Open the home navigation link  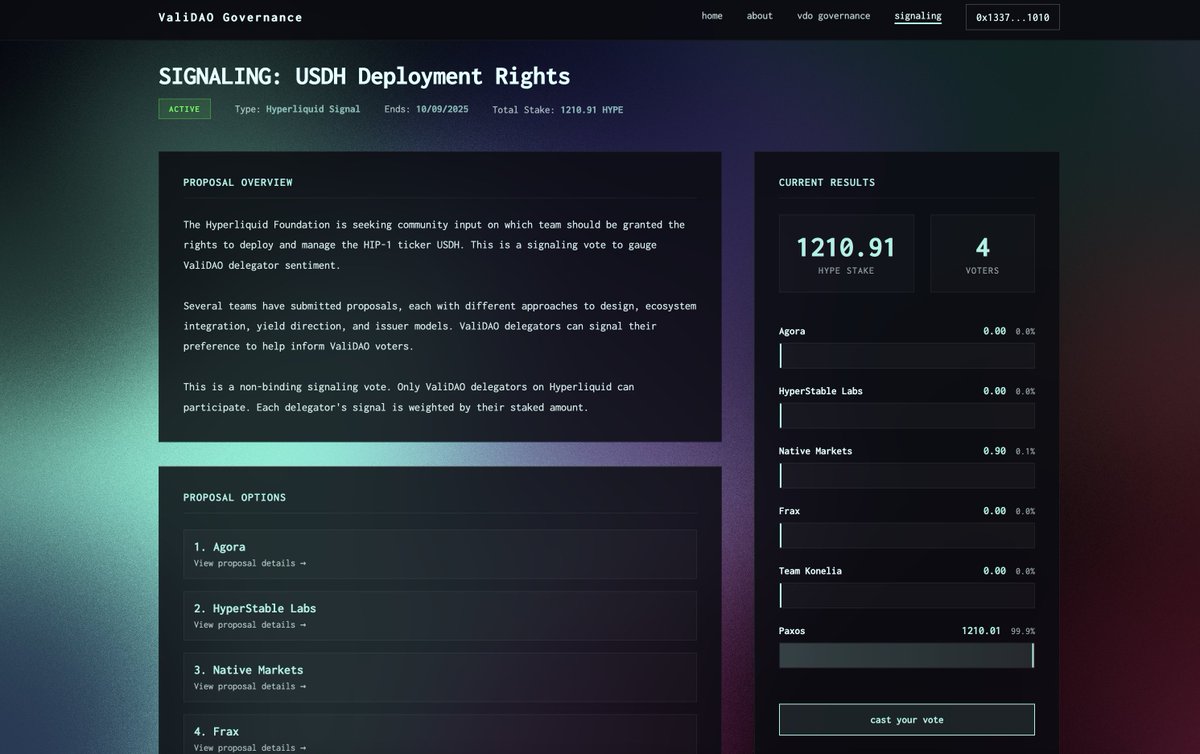(x=712, y=16)
